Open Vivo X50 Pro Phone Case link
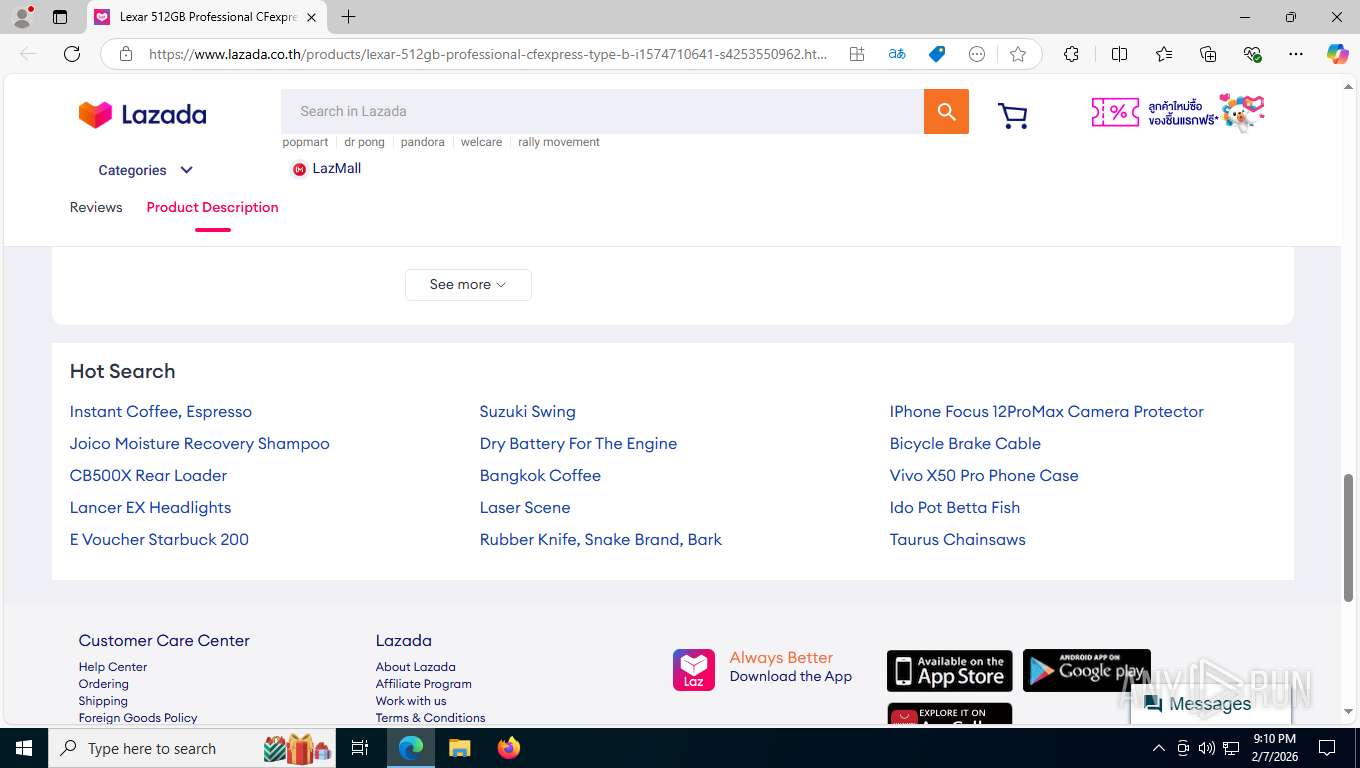Viewport: 1360px width, 768px height. point(984,476)
